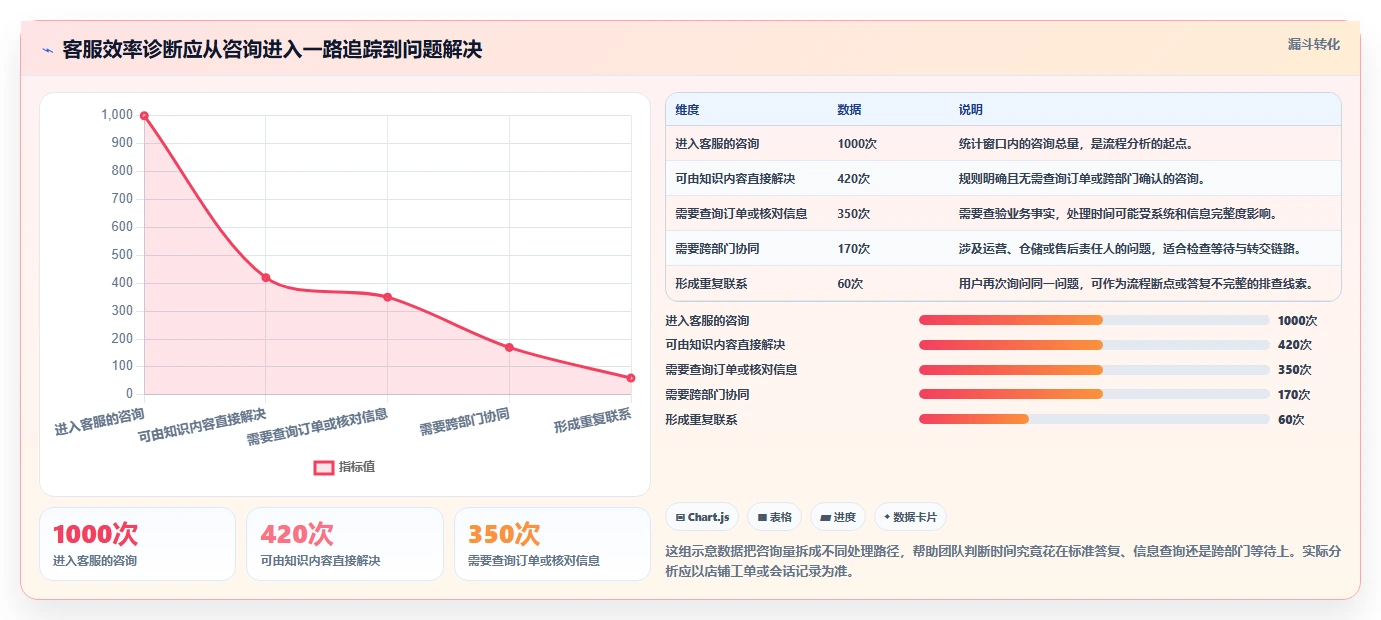1381x620 pixels.
Task: Click the 420次 value in the table
Action: click(854, 179)
